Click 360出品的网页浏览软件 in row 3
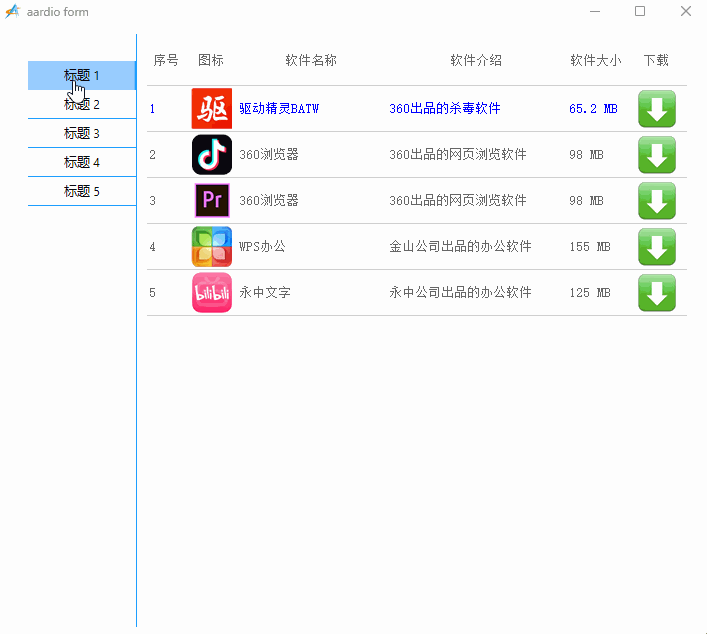Viewport: 707px width, 634px height. coord(458,201)
